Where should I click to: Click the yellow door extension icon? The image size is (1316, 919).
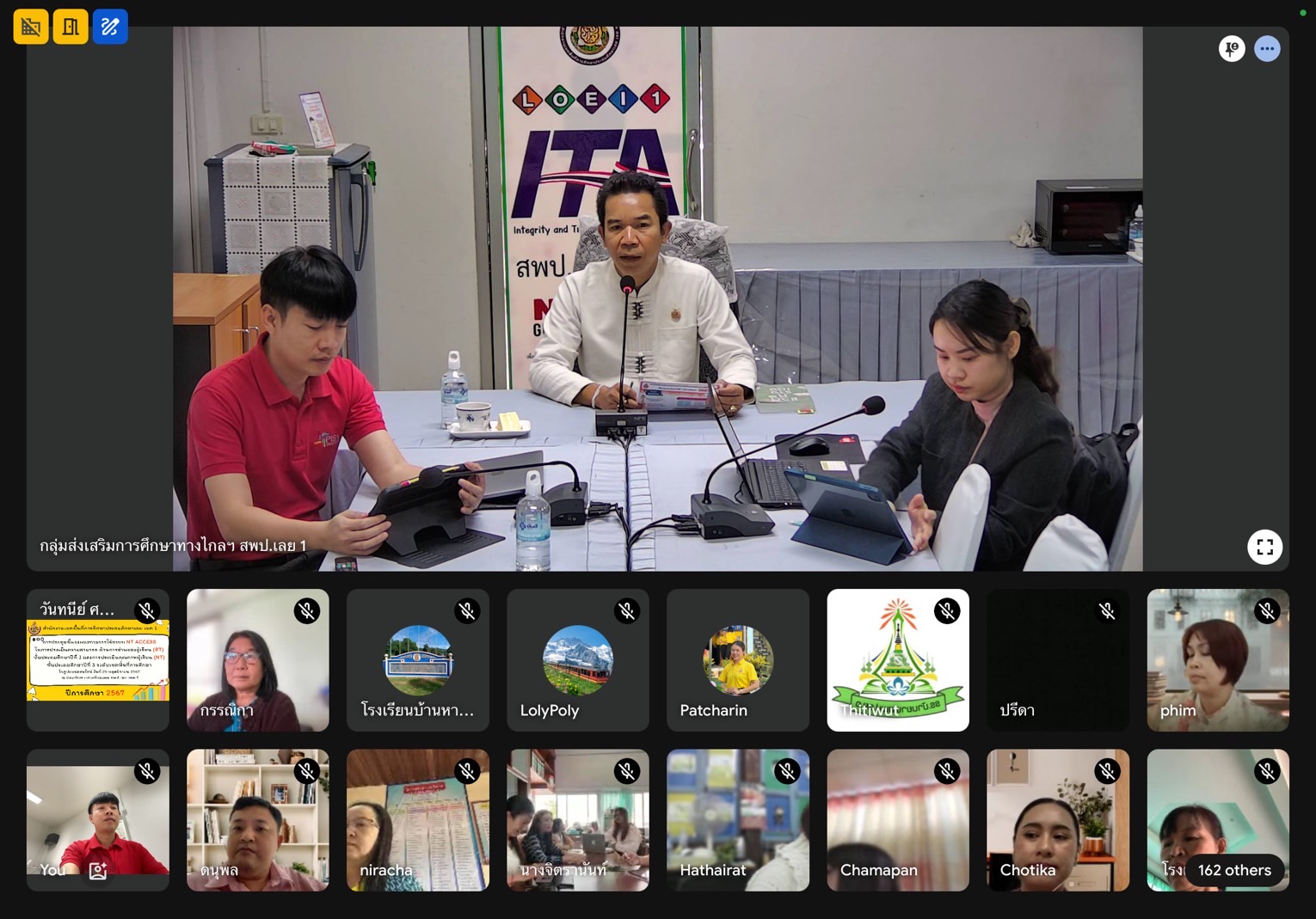pyautogui.click(x=70, y=26)
